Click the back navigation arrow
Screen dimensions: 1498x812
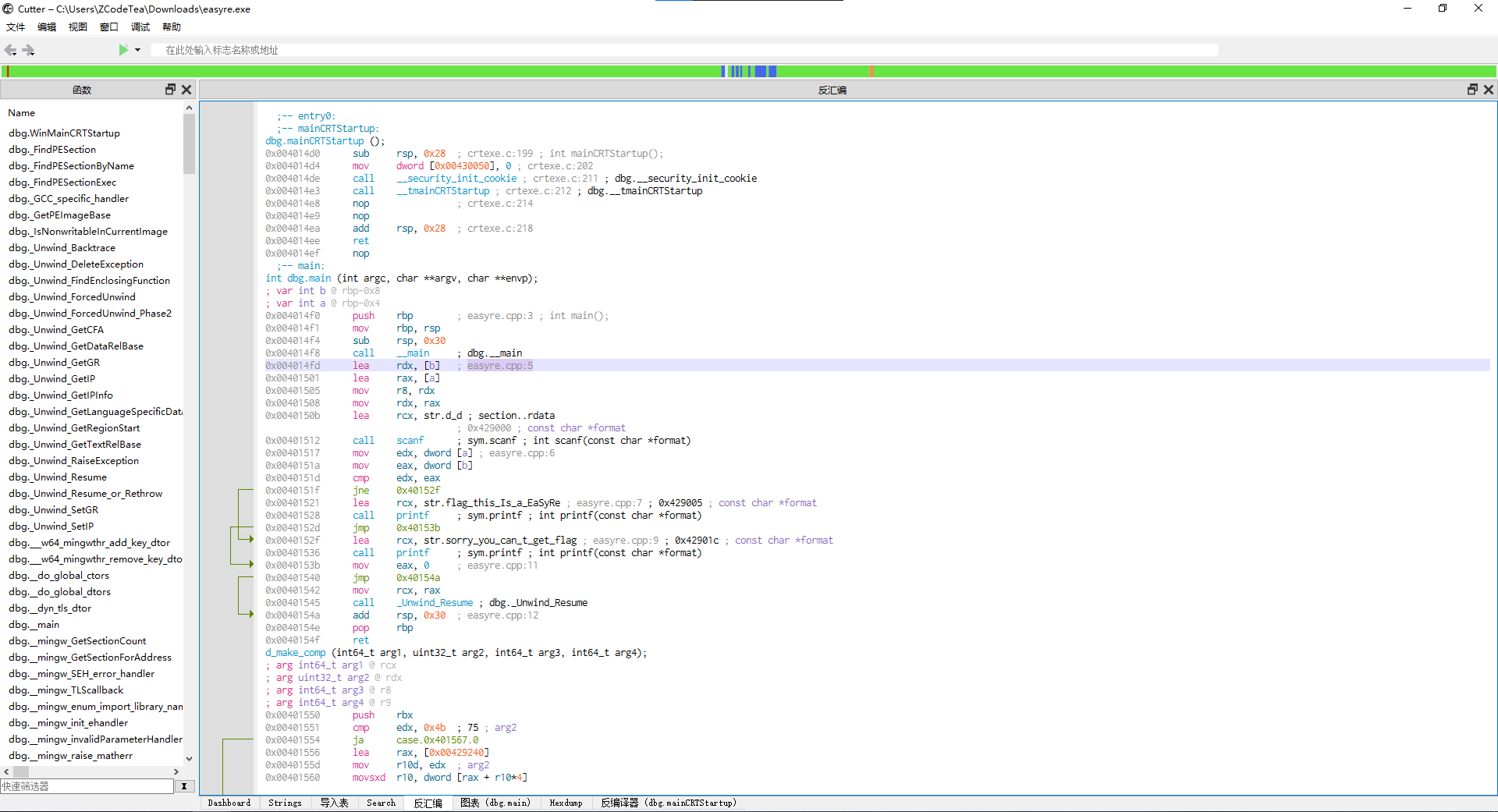click(x=10, y=50)
